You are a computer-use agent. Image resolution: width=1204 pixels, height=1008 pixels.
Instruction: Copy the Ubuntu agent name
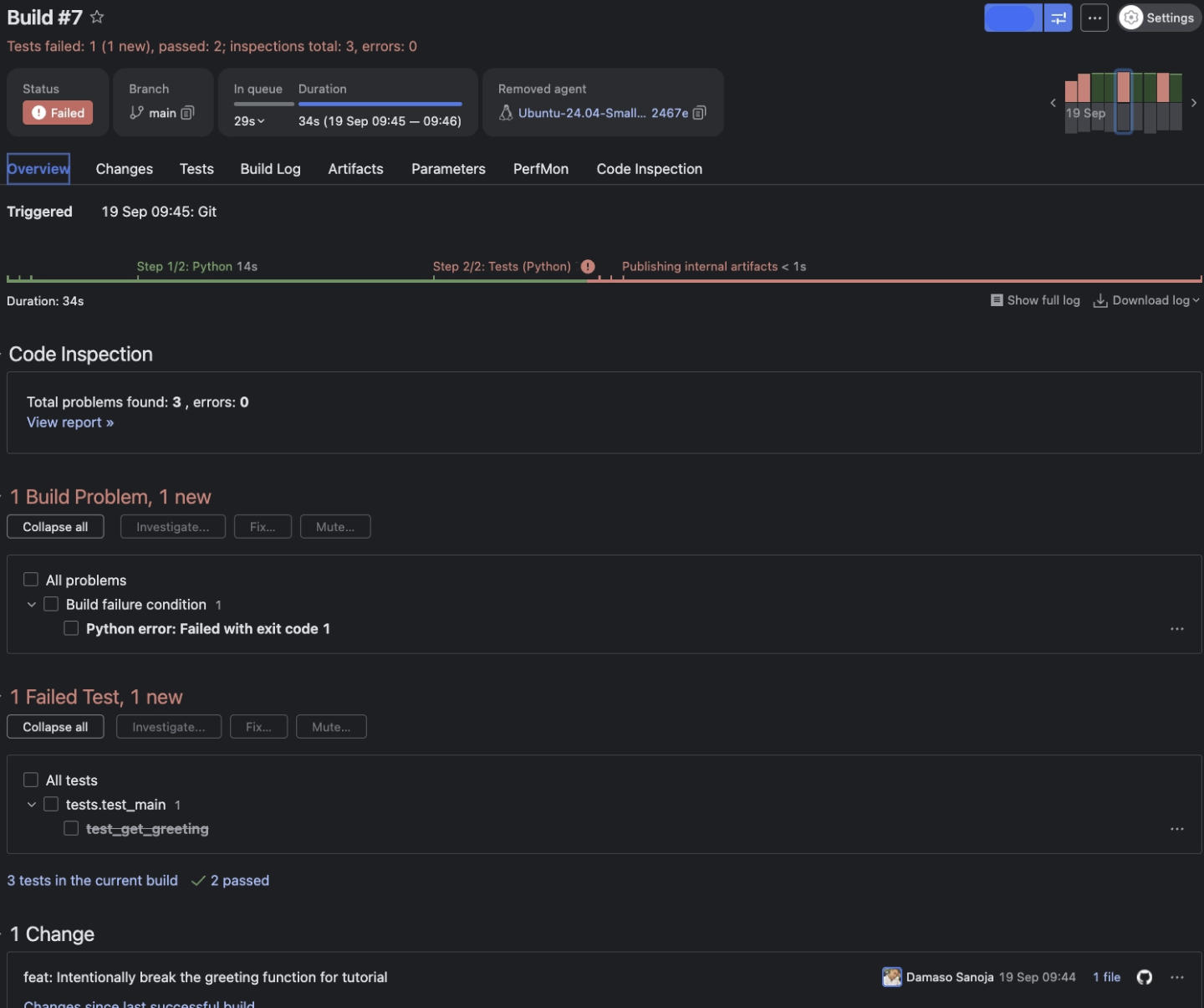700,113
